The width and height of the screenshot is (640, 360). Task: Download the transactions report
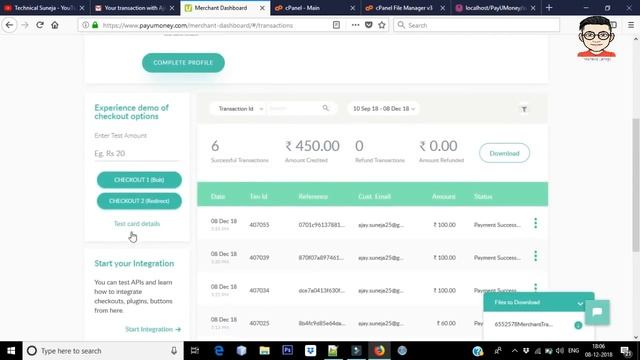(x=504, y=153)
